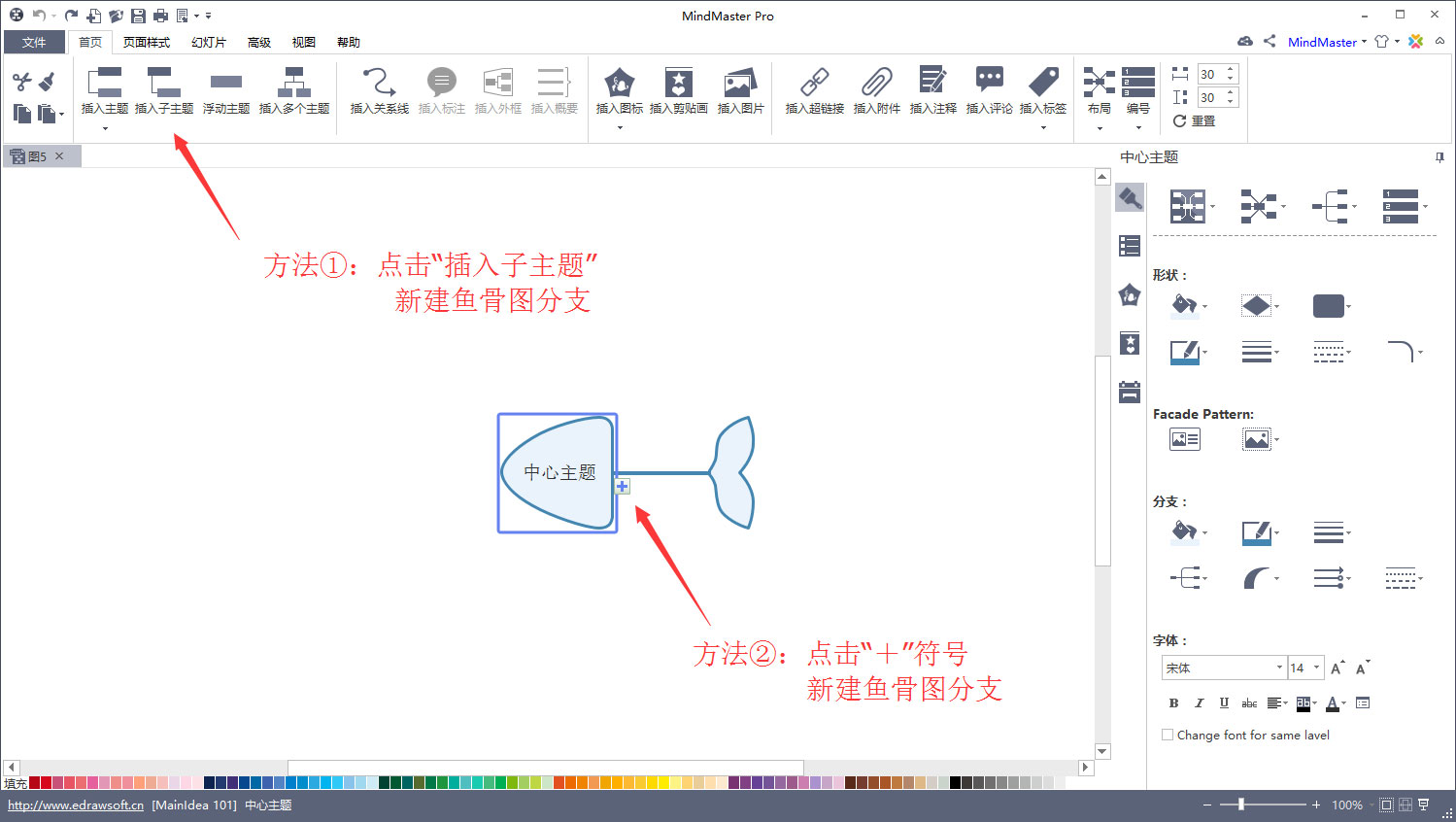Click the 插入剪贴画 clipart icon
Screen dimensions: 1456x822
tap(678, 82)
